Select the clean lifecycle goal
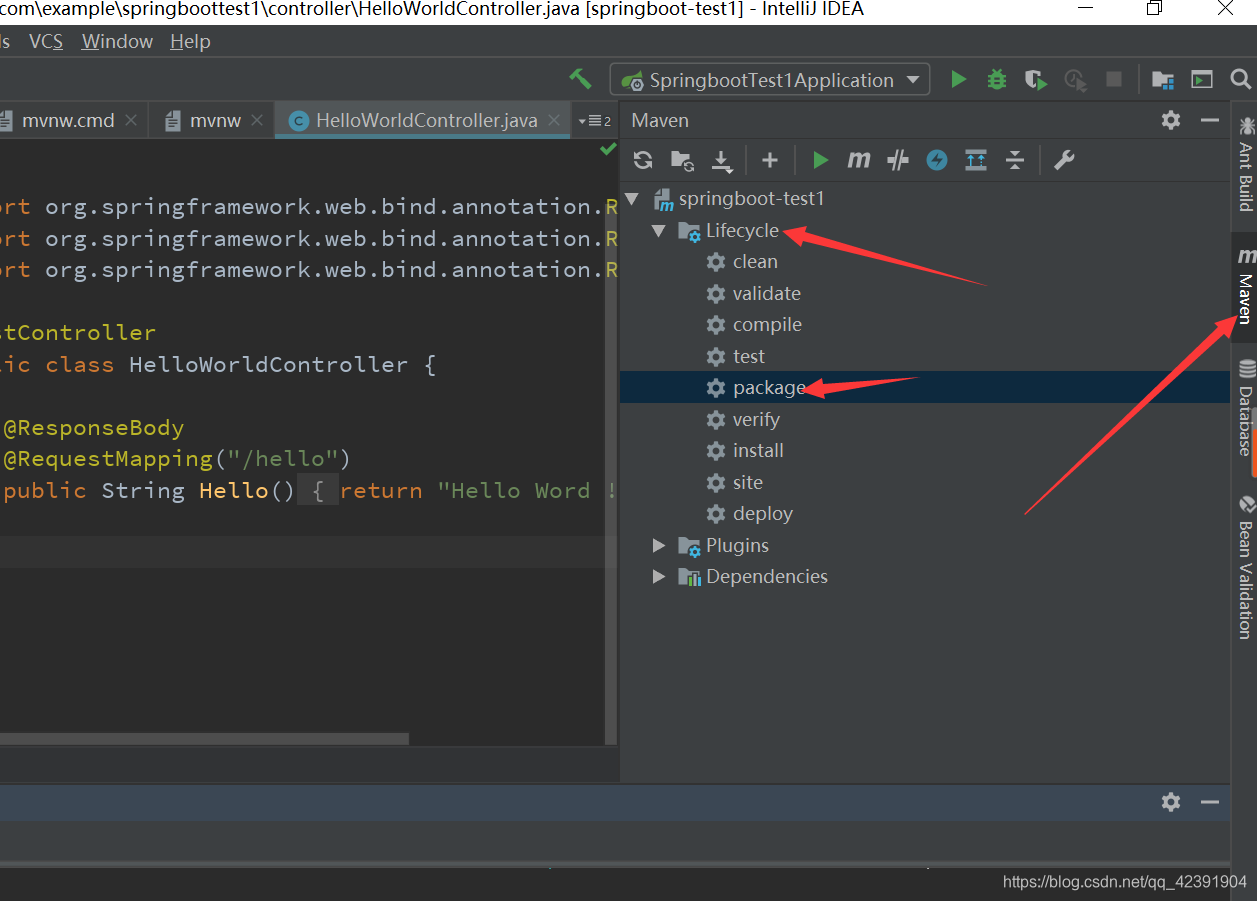Viewport: 1257px width, 901px height. coord(755,262)
